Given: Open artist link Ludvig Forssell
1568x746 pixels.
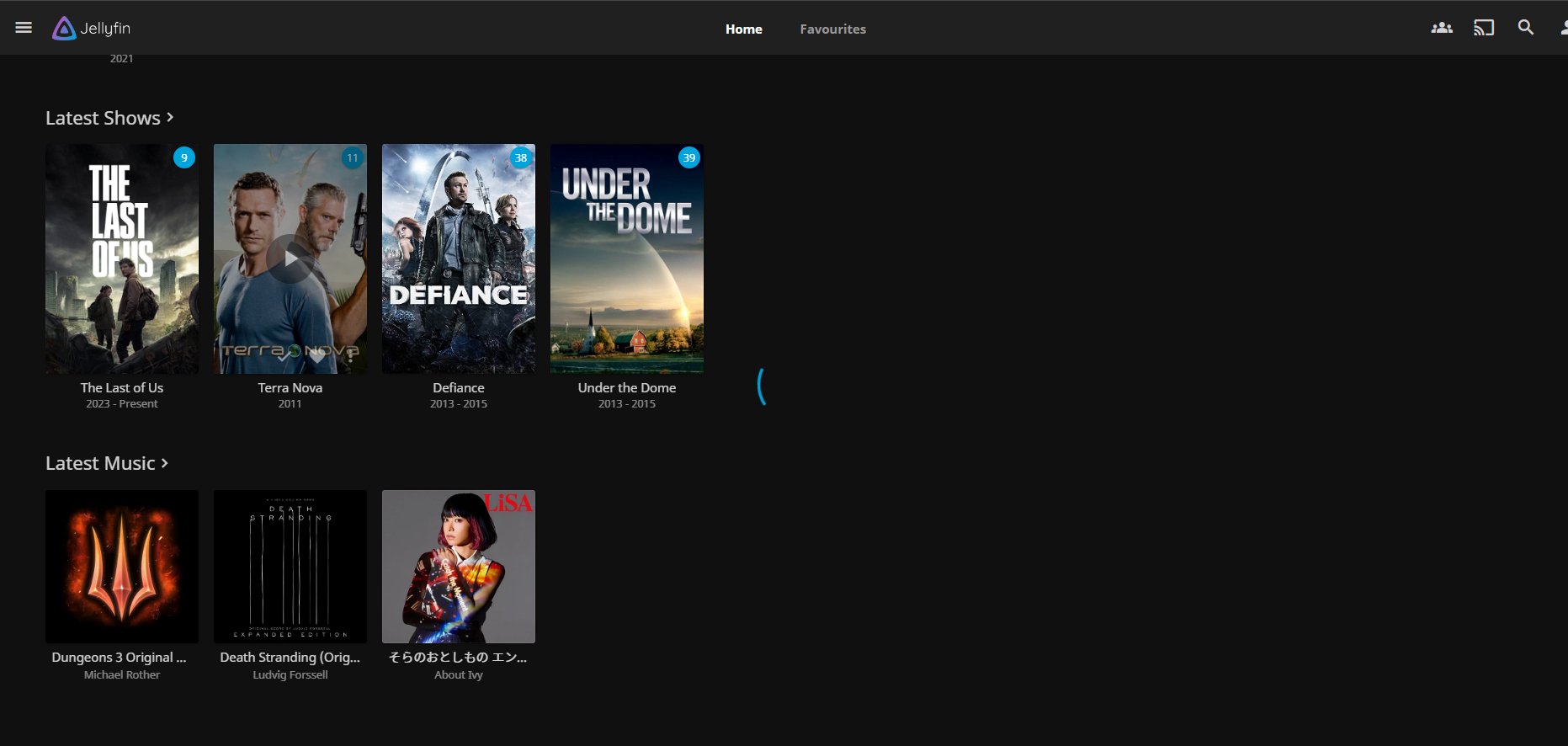Looking at the screenshot, I should 290,674.
